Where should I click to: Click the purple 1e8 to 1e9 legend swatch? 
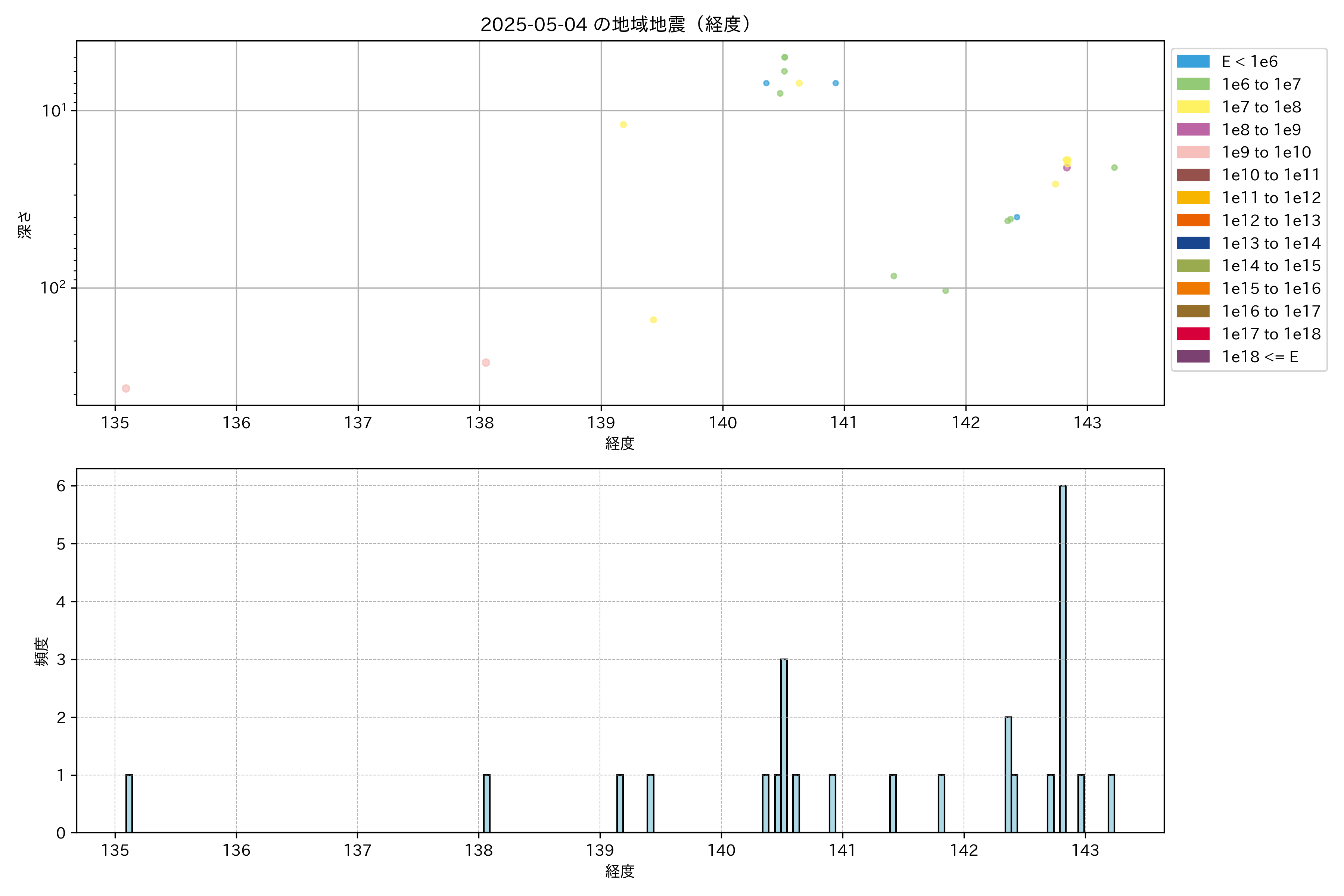tap(1192, 130)
